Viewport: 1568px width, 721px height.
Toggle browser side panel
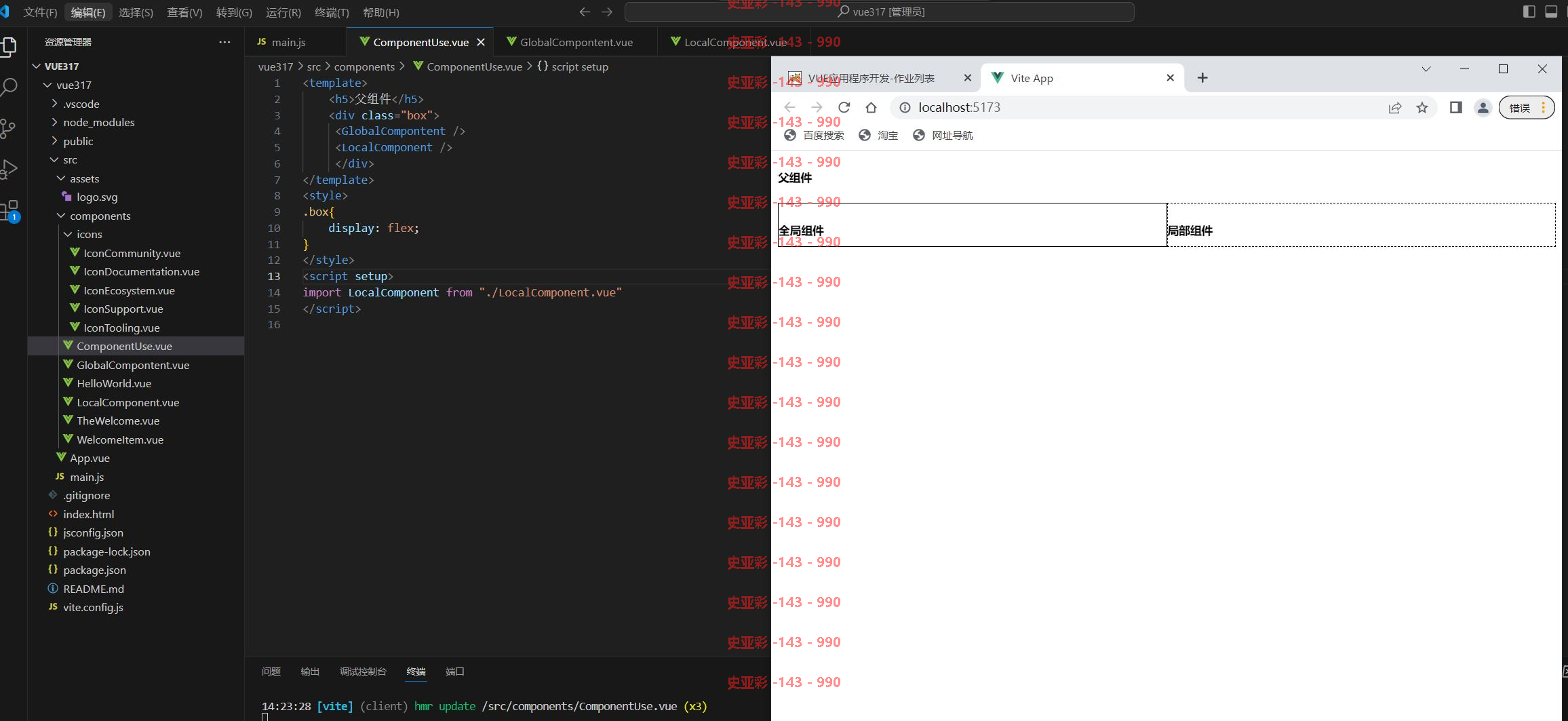1455,107
